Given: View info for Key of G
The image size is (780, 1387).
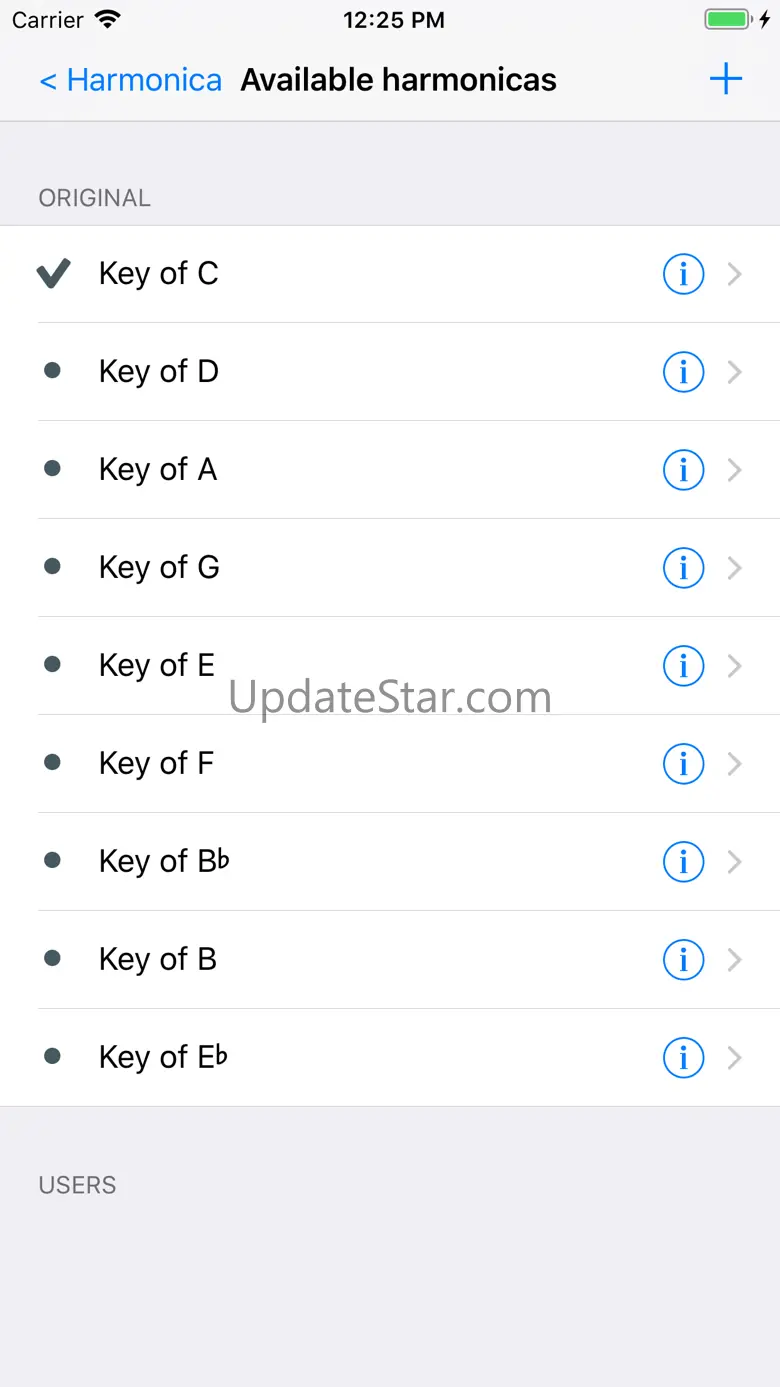Looking at the screenshot, I should tap(684, 568).
